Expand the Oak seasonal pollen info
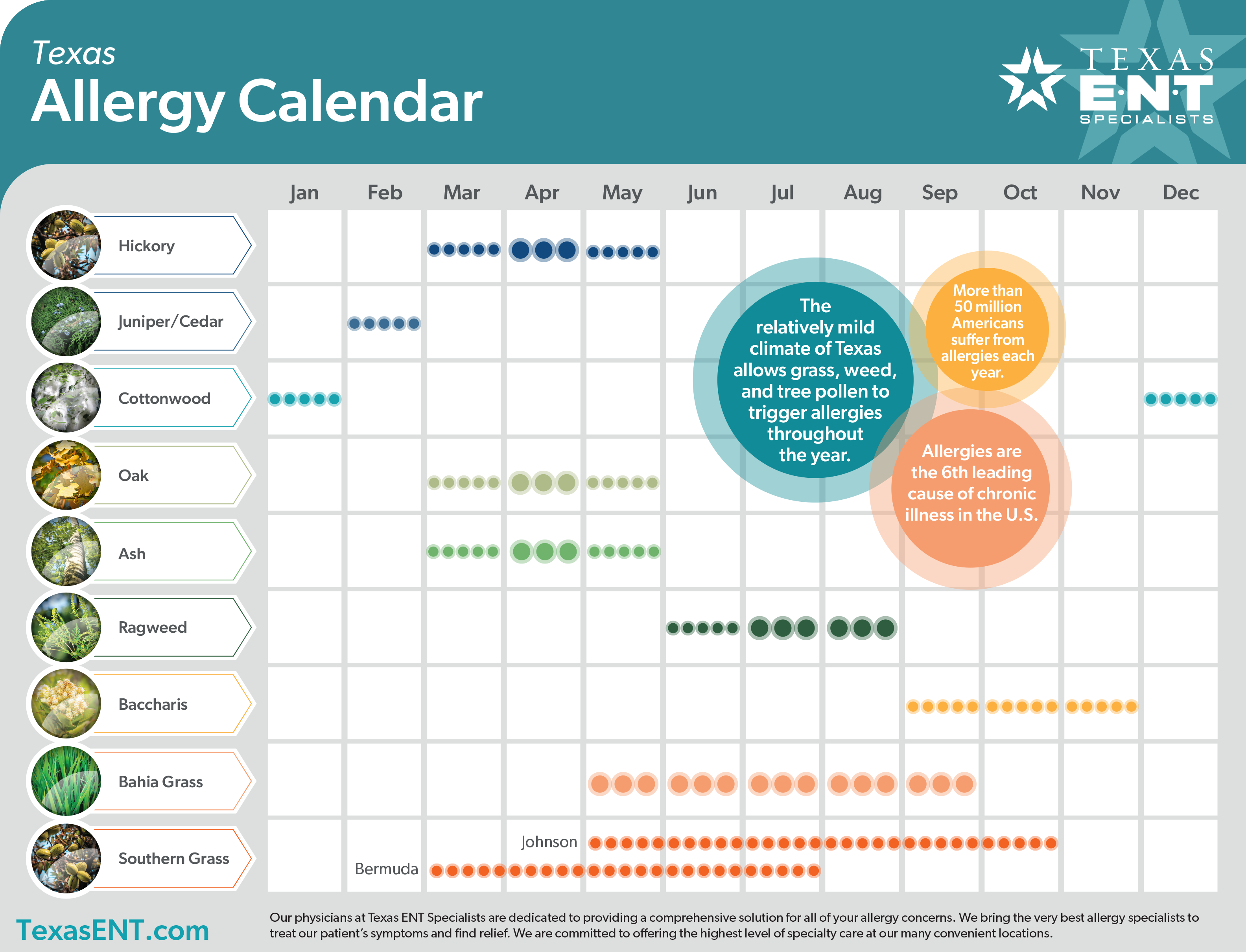The image size is (1246, 952). [155, 467]
